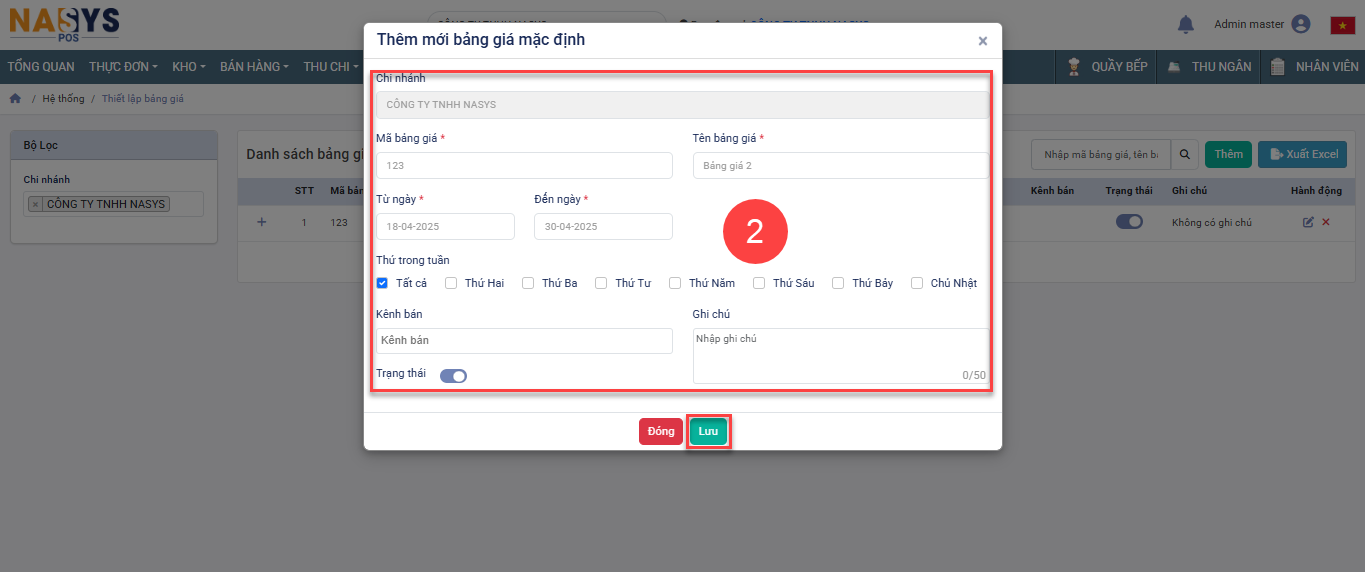Image resolution: width=1365 pixels, height=572 pixels.
Task: Focus the price list search box
Action: pos(1101,154)
